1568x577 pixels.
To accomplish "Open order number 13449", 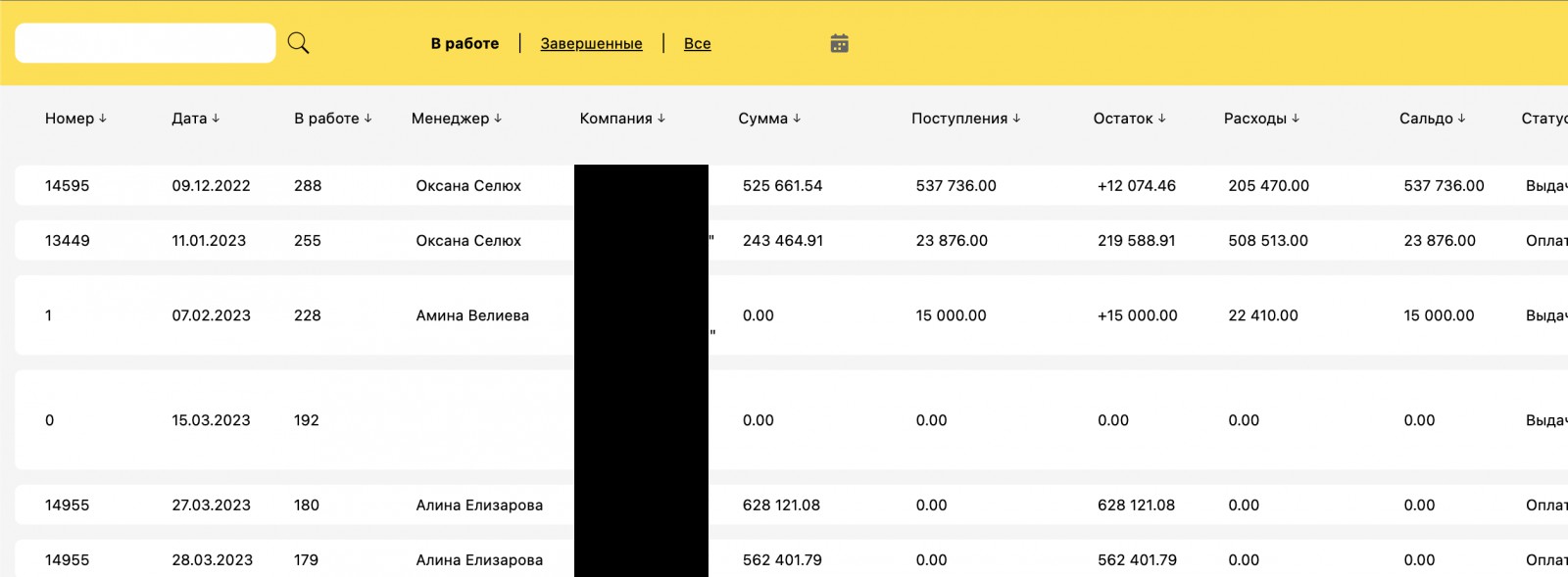I will [x=68, y=240].
